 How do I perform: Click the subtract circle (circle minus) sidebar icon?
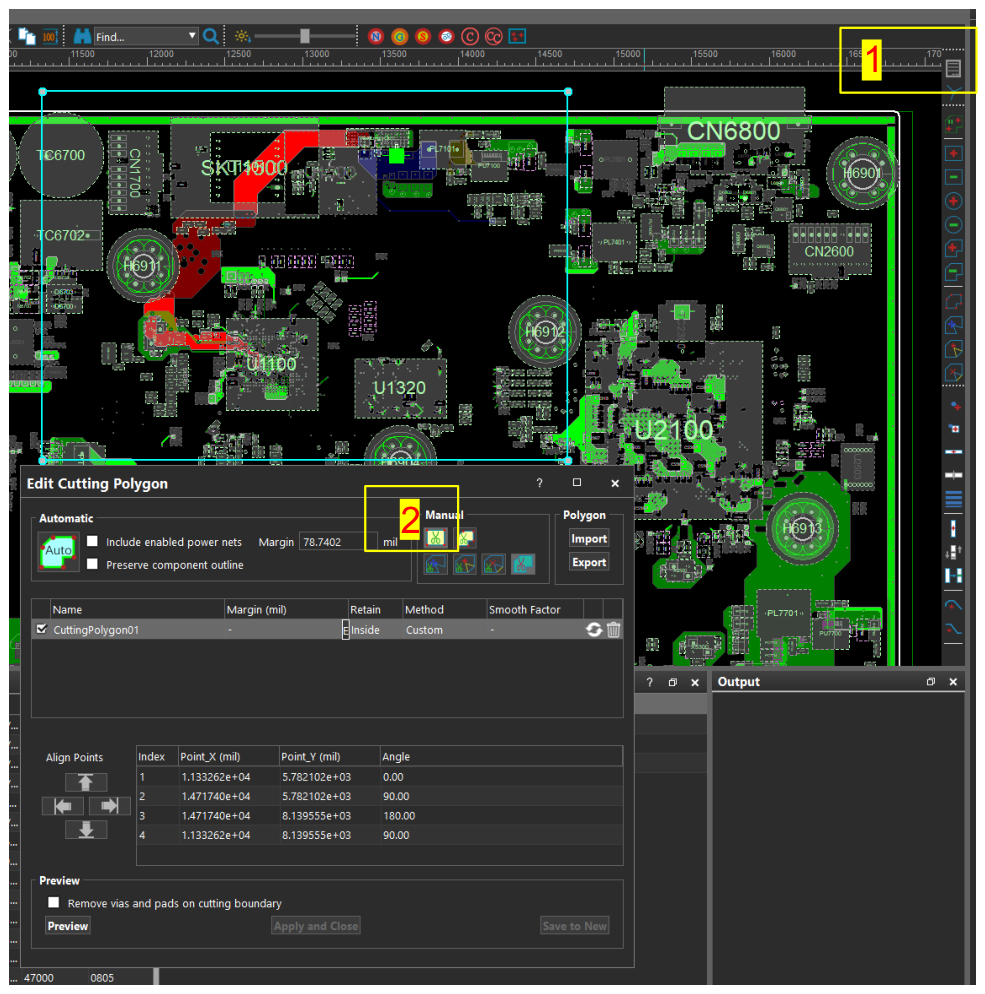[x=953, y=224]
